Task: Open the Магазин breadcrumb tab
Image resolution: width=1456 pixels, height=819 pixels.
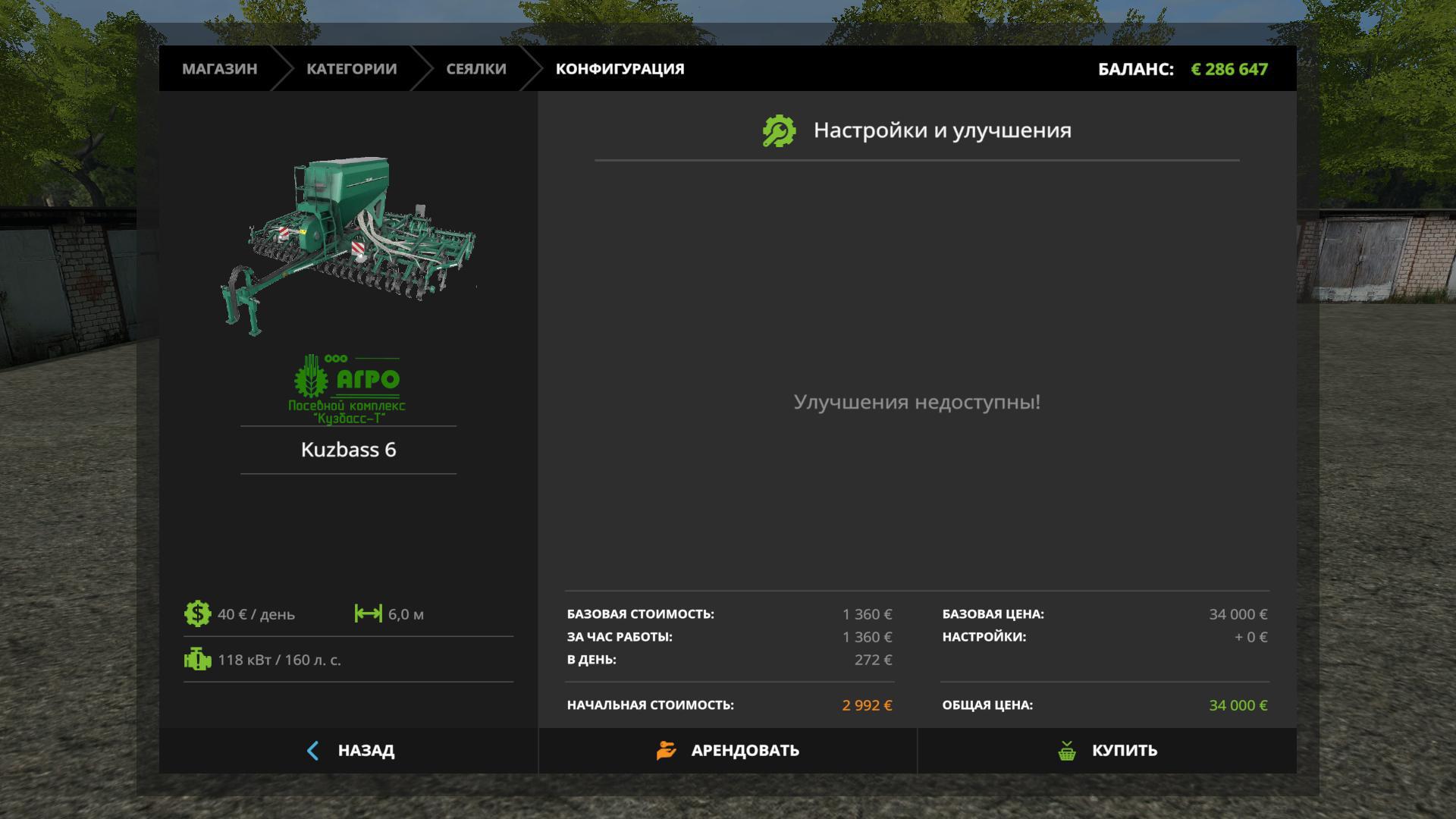Action: coord(219,69)
